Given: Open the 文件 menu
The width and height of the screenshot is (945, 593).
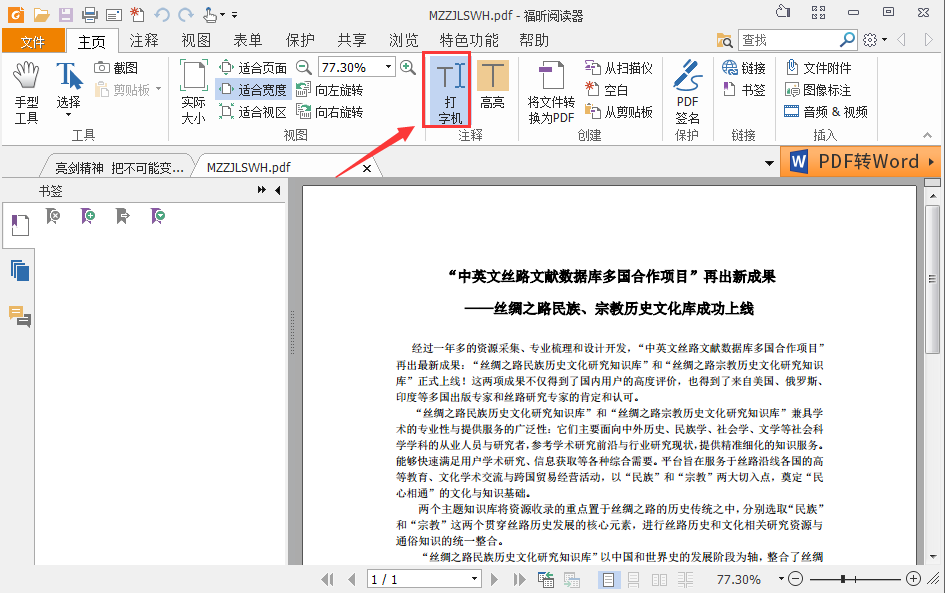Looking at the screenshot, I should tap(33, 40).
